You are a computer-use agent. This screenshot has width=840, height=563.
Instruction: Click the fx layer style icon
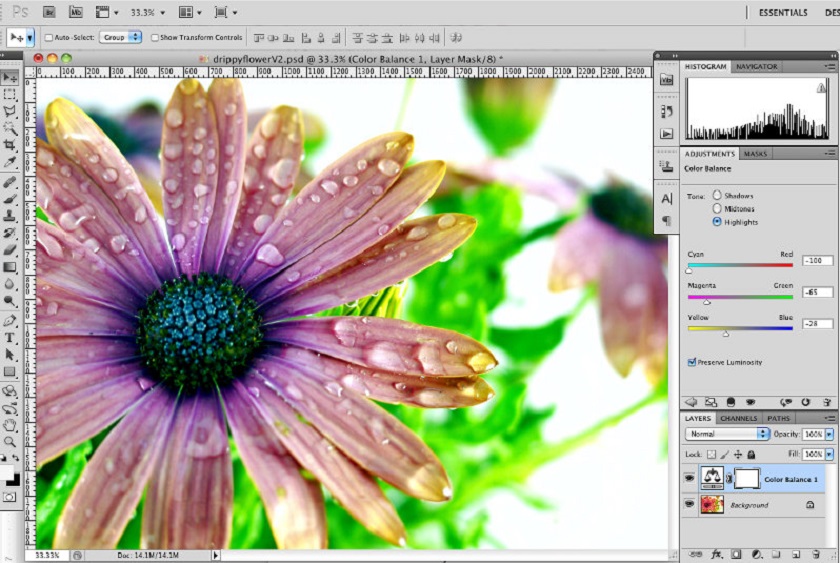coord(717,553)
